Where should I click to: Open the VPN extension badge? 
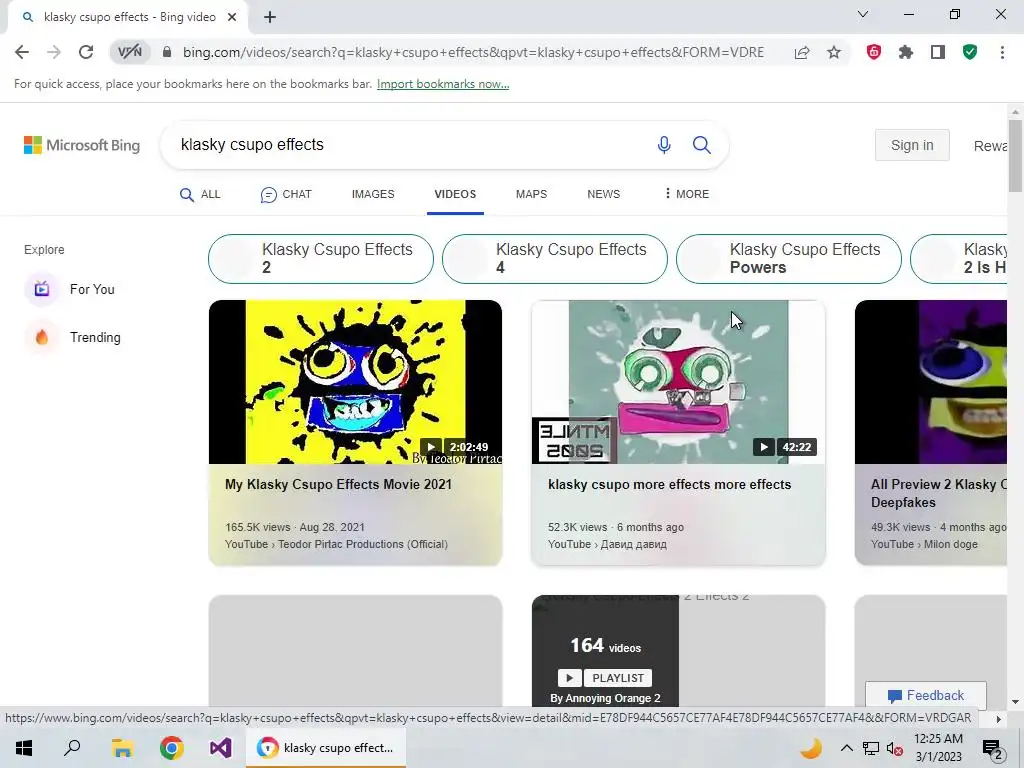tap(129, 52)
